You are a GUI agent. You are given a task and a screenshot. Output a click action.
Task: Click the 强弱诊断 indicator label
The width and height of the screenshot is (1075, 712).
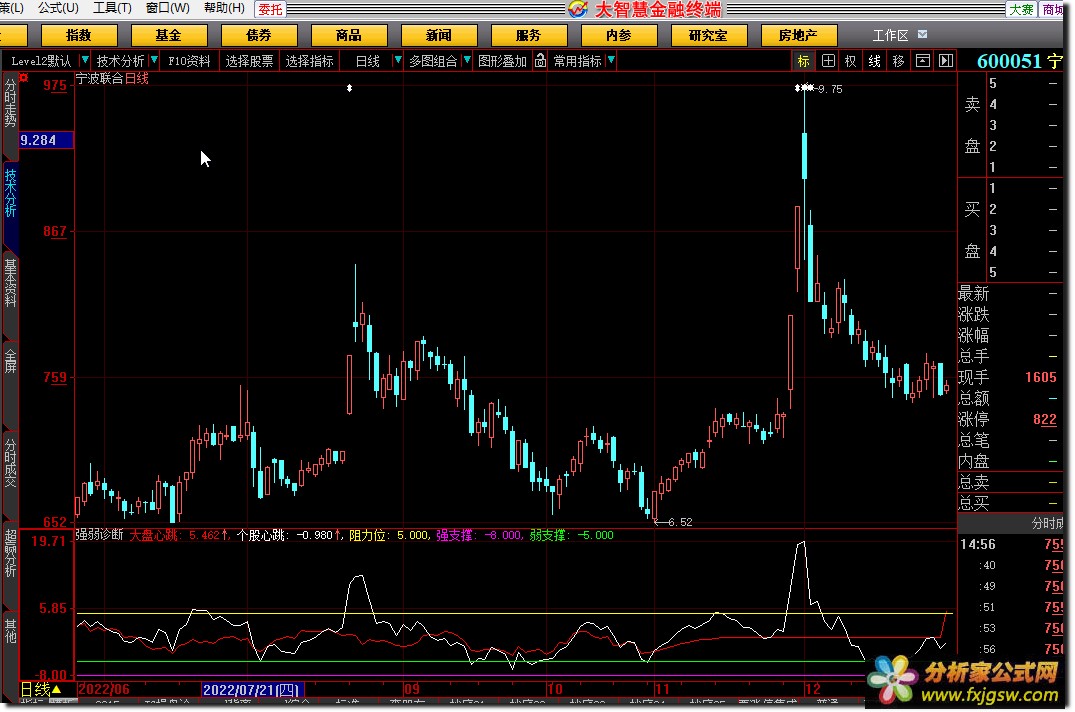[x=99, y=535]
